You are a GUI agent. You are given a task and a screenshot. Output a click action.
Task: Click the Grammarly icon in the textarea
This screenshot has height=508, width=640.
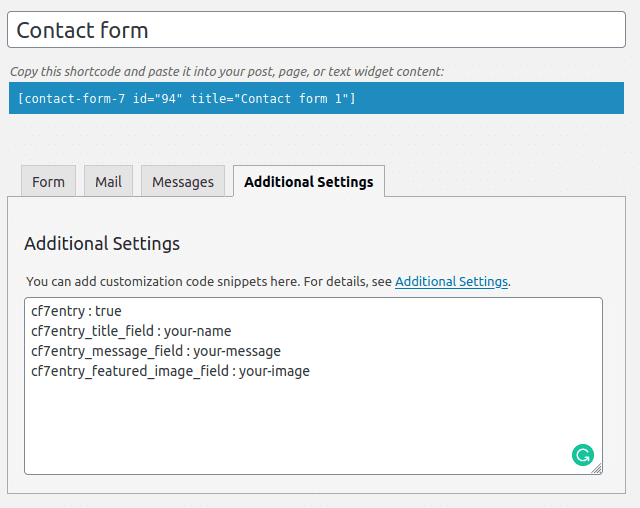(582, 455)
